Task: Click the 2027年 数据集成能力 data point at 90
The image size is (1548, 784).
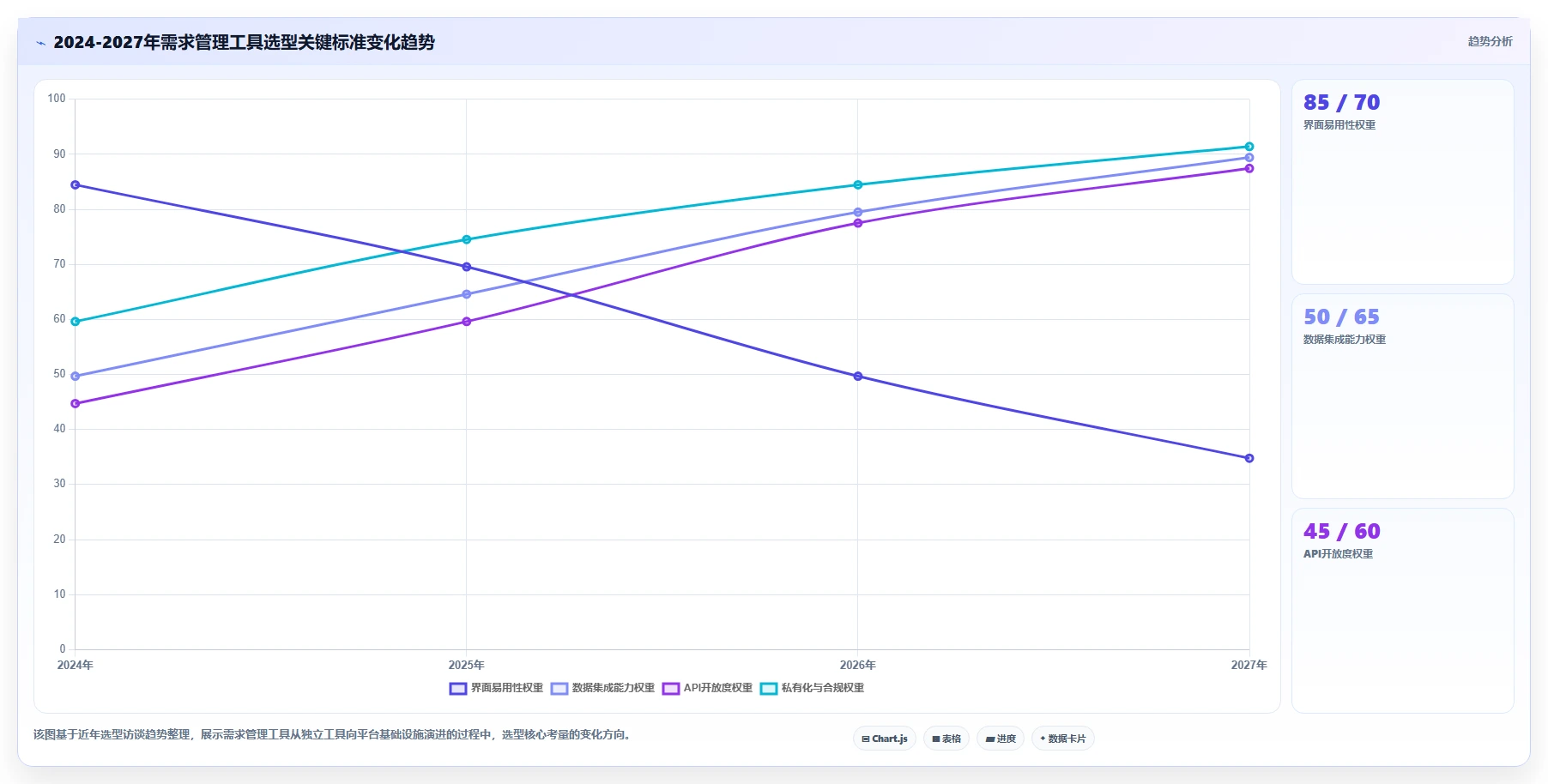Action: click(x=1249, y=158)
